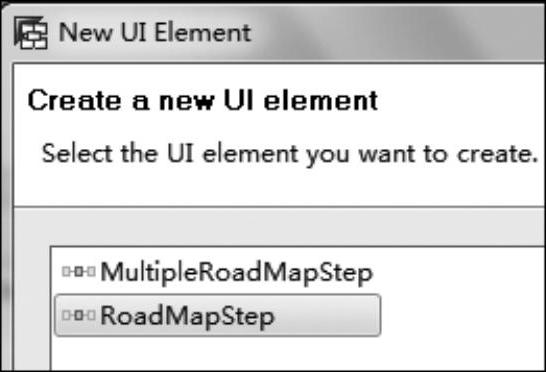Click blank title bar area right of title
The image size is (546, 372).
[397, 33]
